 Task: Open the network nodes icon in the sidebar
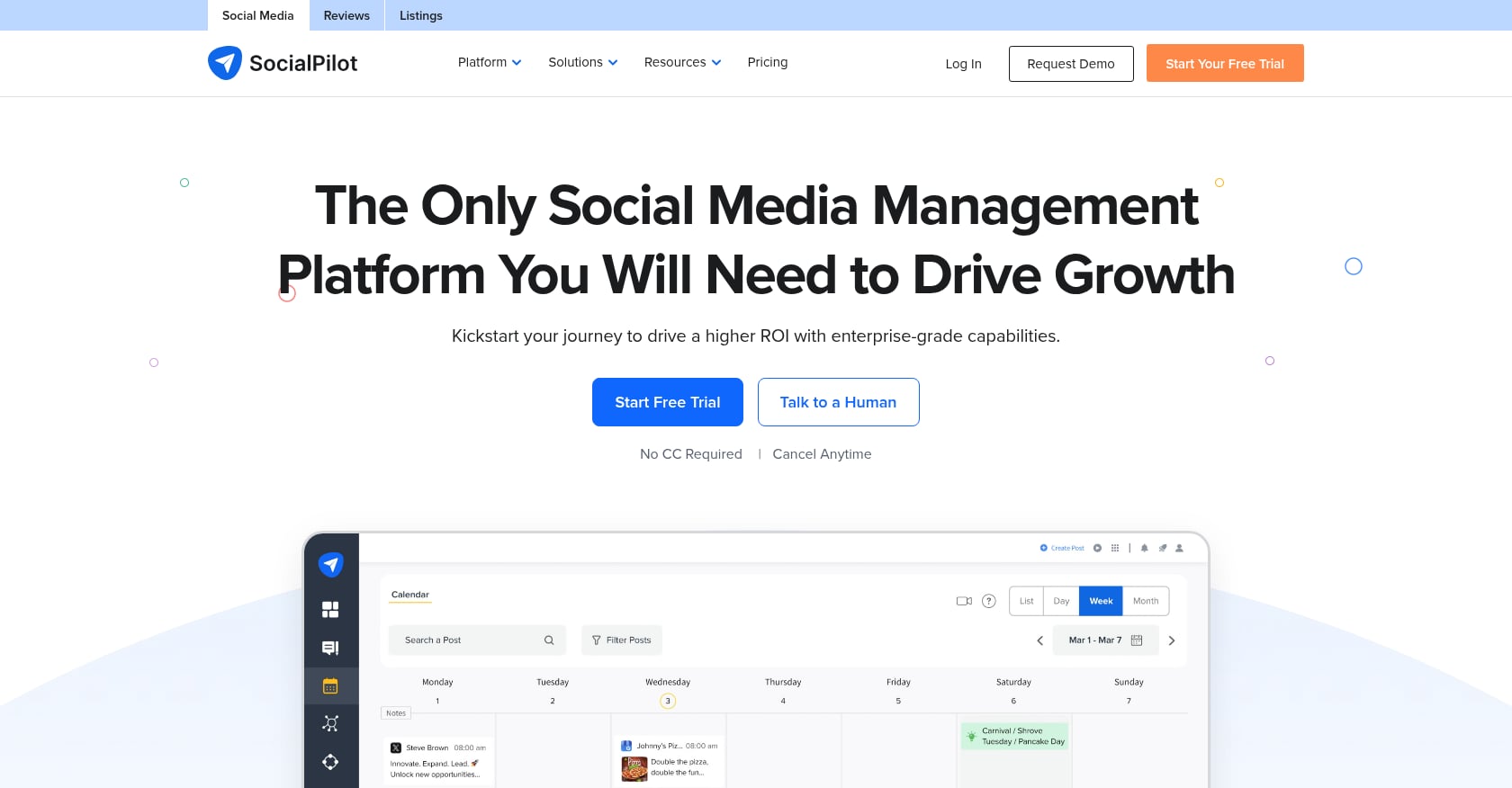[330, 723]
